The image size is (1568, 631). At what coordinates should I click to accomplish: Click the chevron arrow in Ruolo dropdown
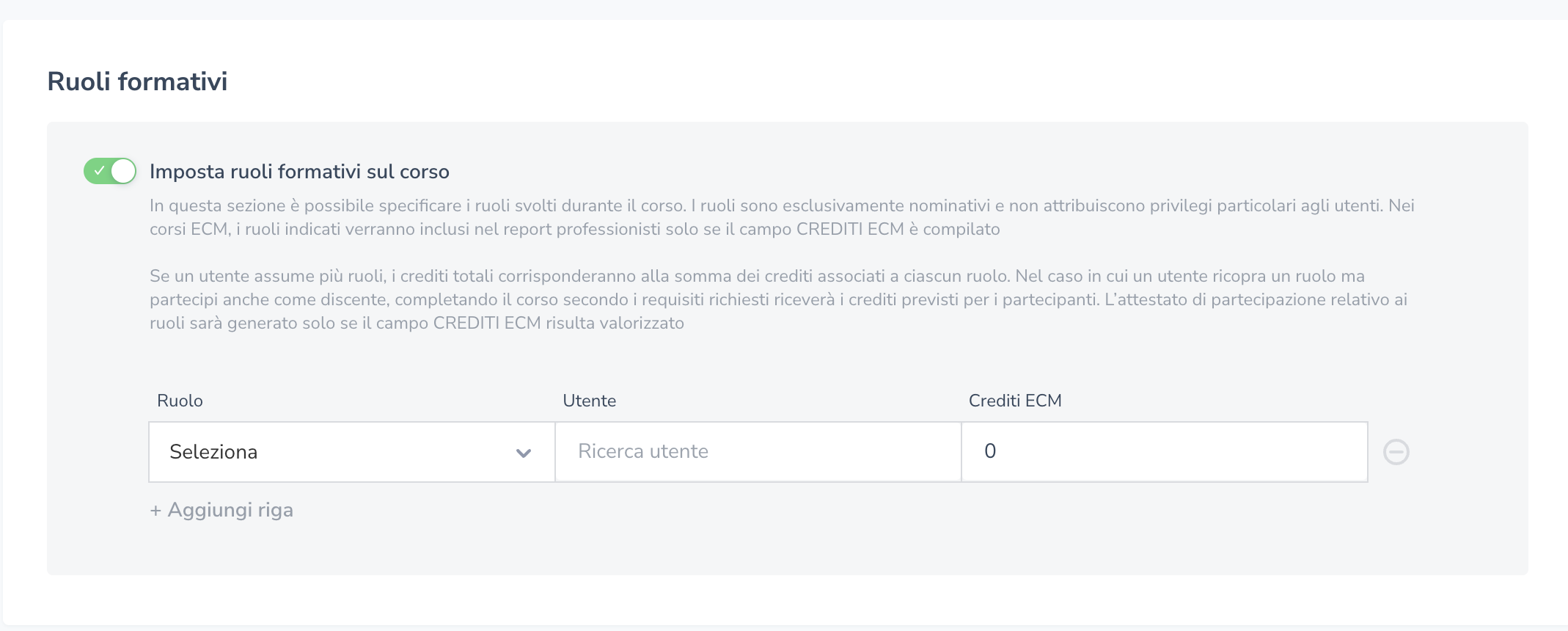coord(523,453)
